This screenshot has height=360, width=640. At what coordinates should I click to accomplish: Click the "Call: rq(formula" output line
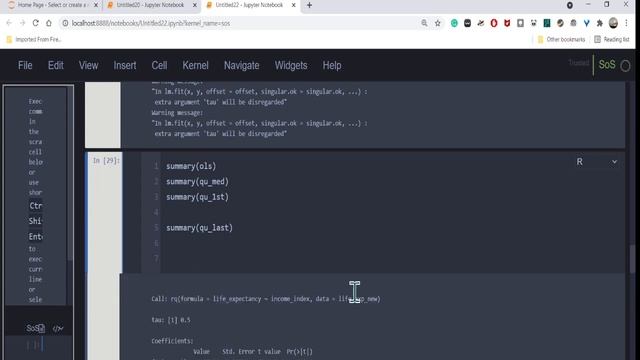[x=266, y=299]
